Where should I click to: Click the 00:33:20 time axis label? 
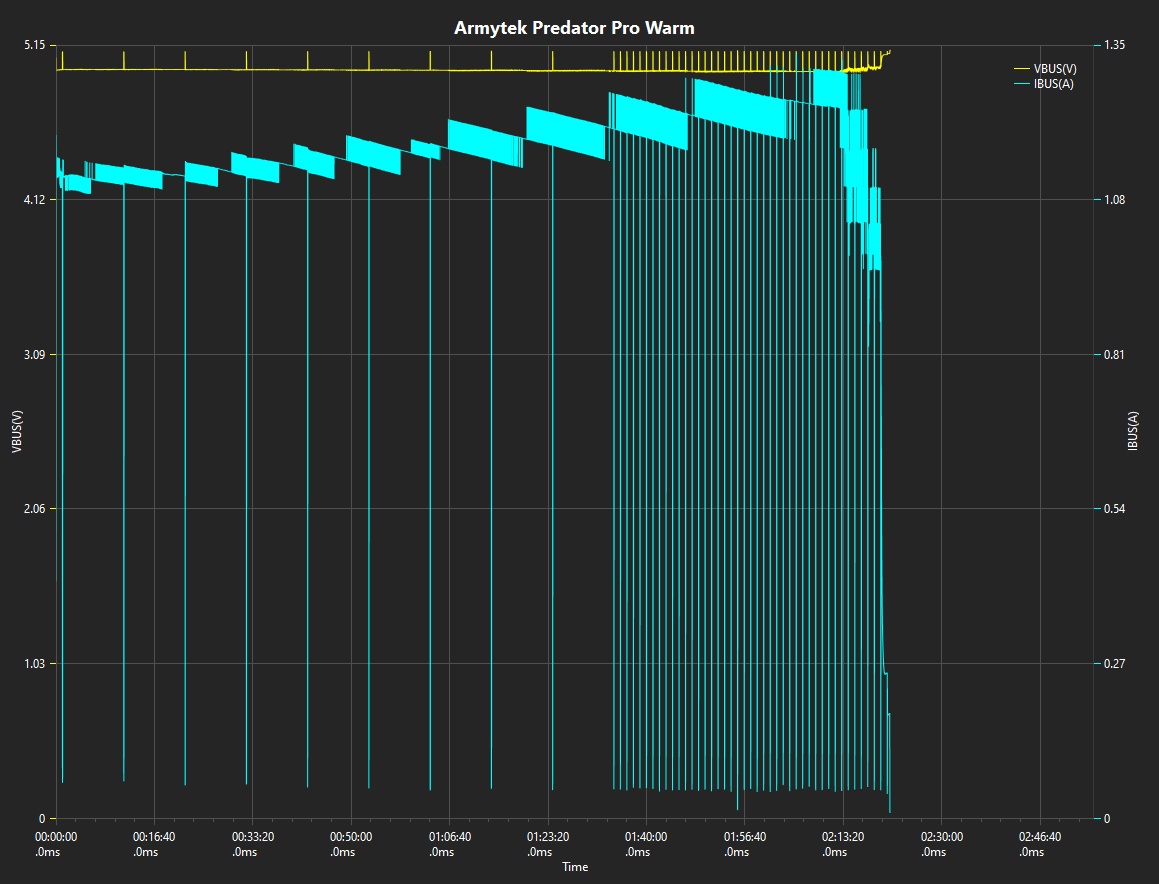click(x=253, y=844)
